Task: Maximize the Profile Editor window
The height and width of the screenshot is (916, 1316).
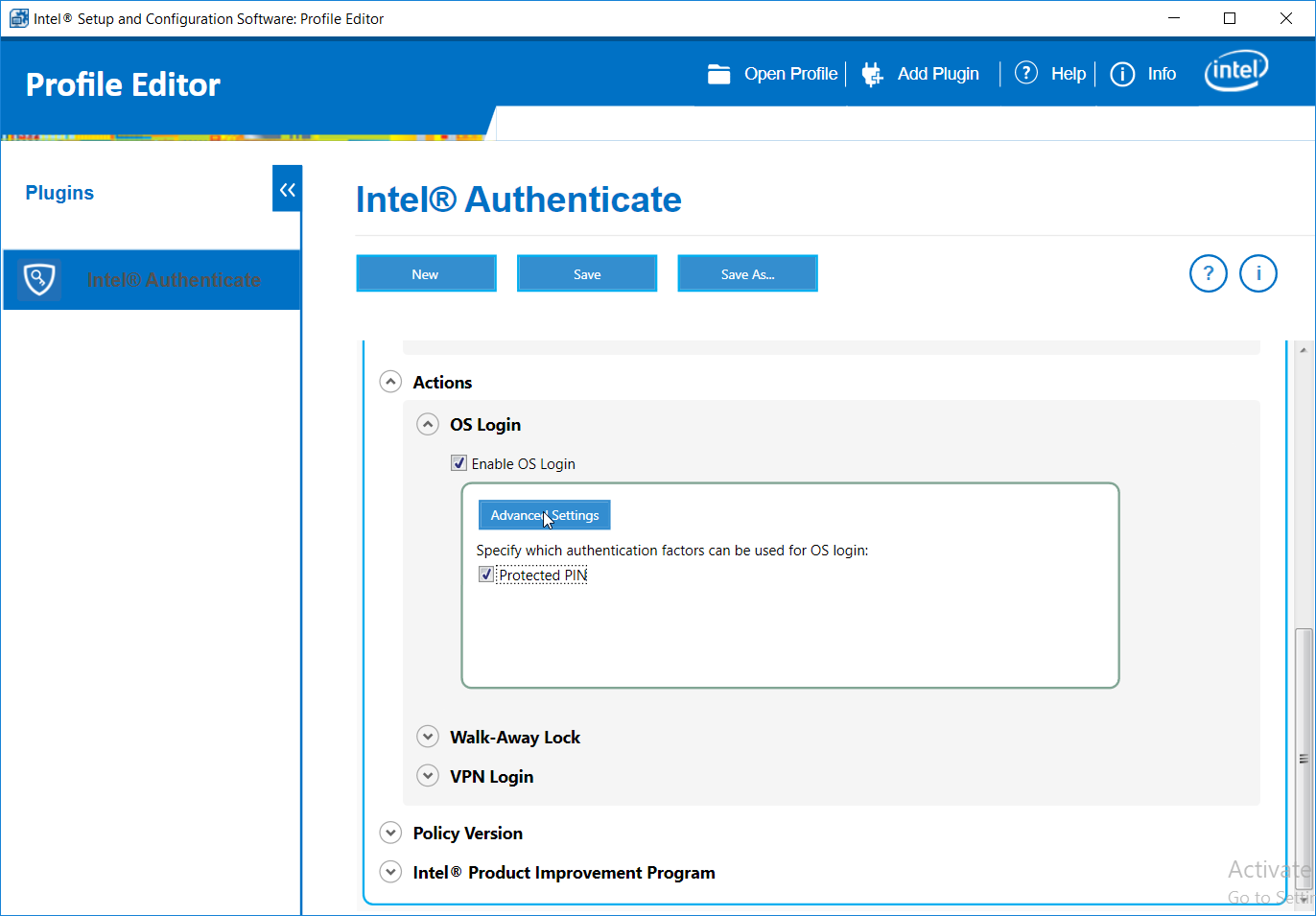Action: (1230, 18)
